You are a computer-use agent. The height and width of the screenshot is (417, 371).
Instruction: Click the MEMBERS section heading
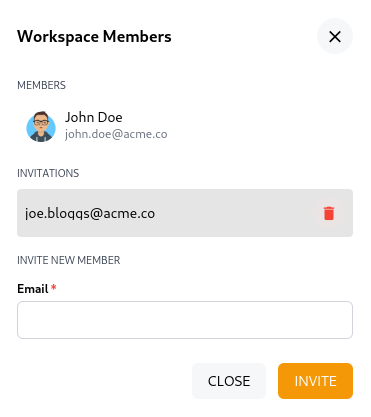pyautogui.click(x=41, y=85)
